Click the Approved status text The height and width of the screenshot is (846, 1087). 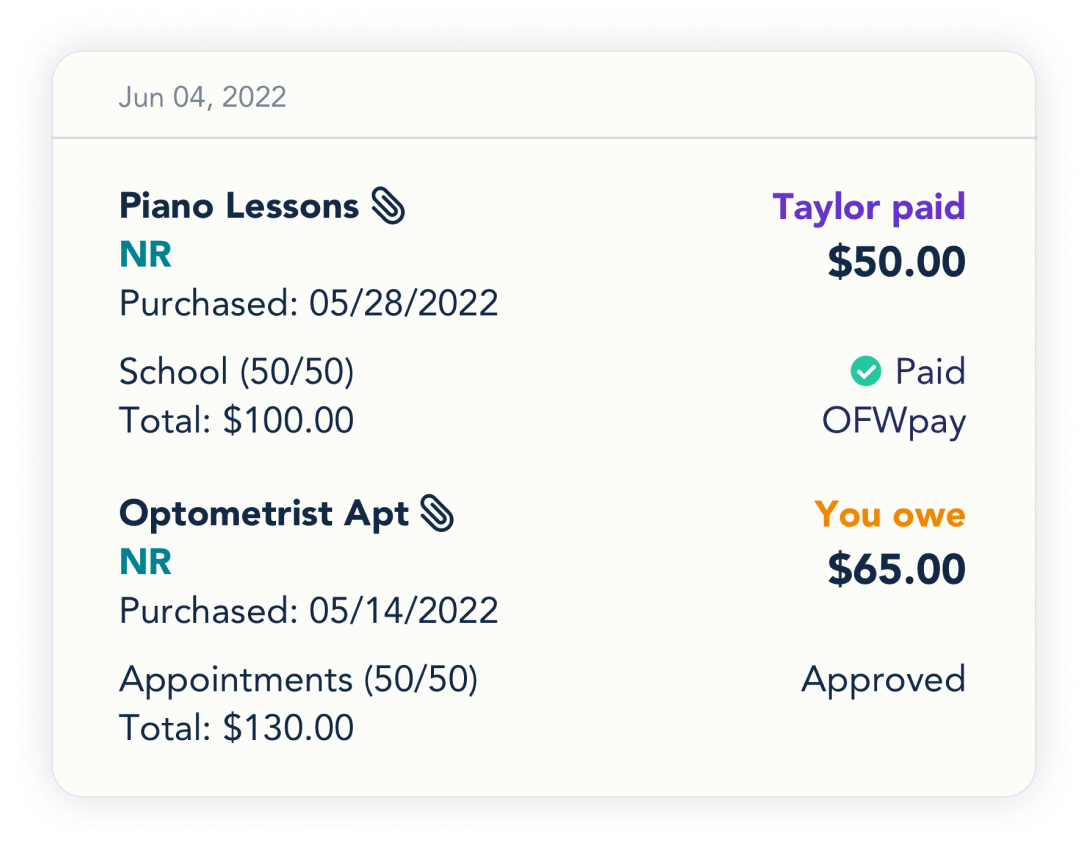click(883, 680)
